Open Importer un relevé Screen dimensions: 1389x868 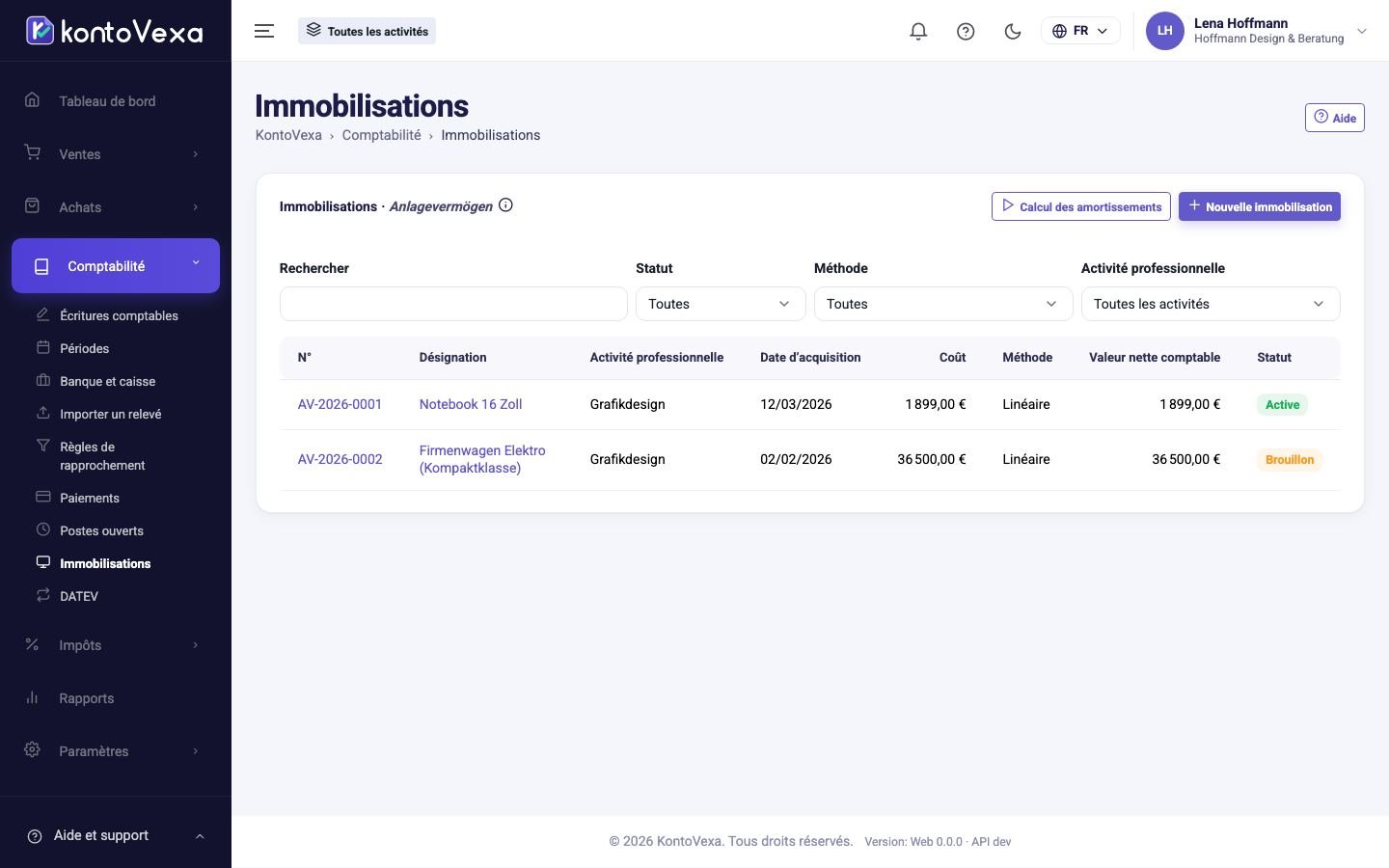tap(110, 414)
